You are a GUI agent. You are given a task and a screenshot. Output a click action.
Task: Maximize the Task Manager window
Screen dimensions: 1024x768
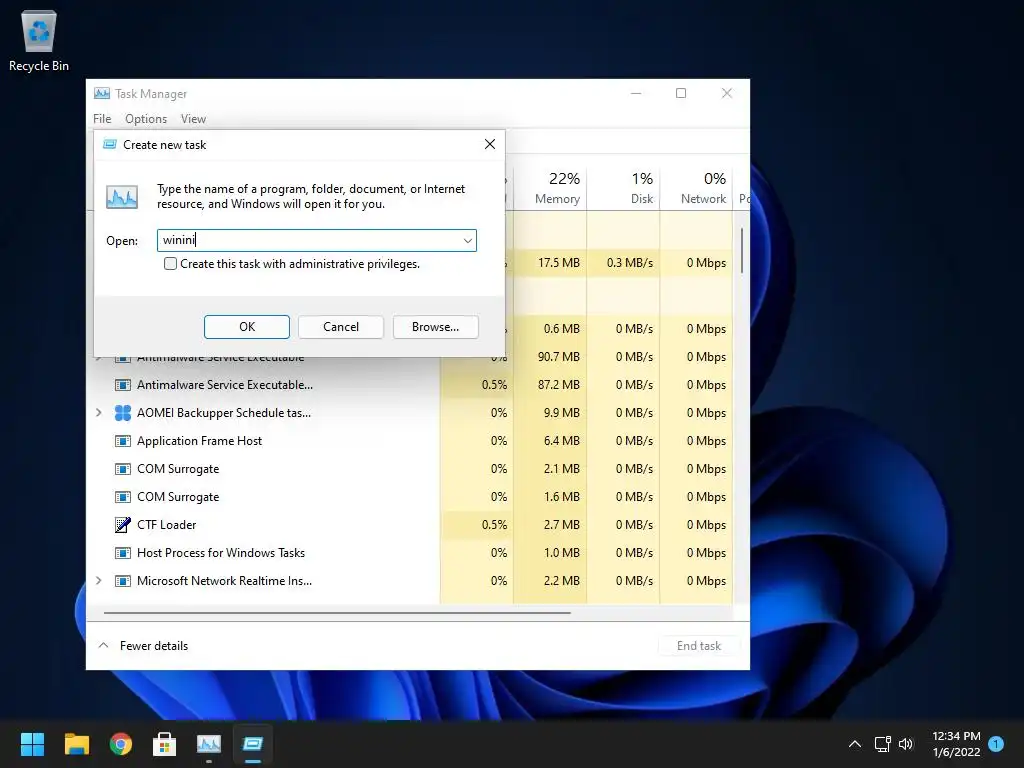[x=681, y=93]
